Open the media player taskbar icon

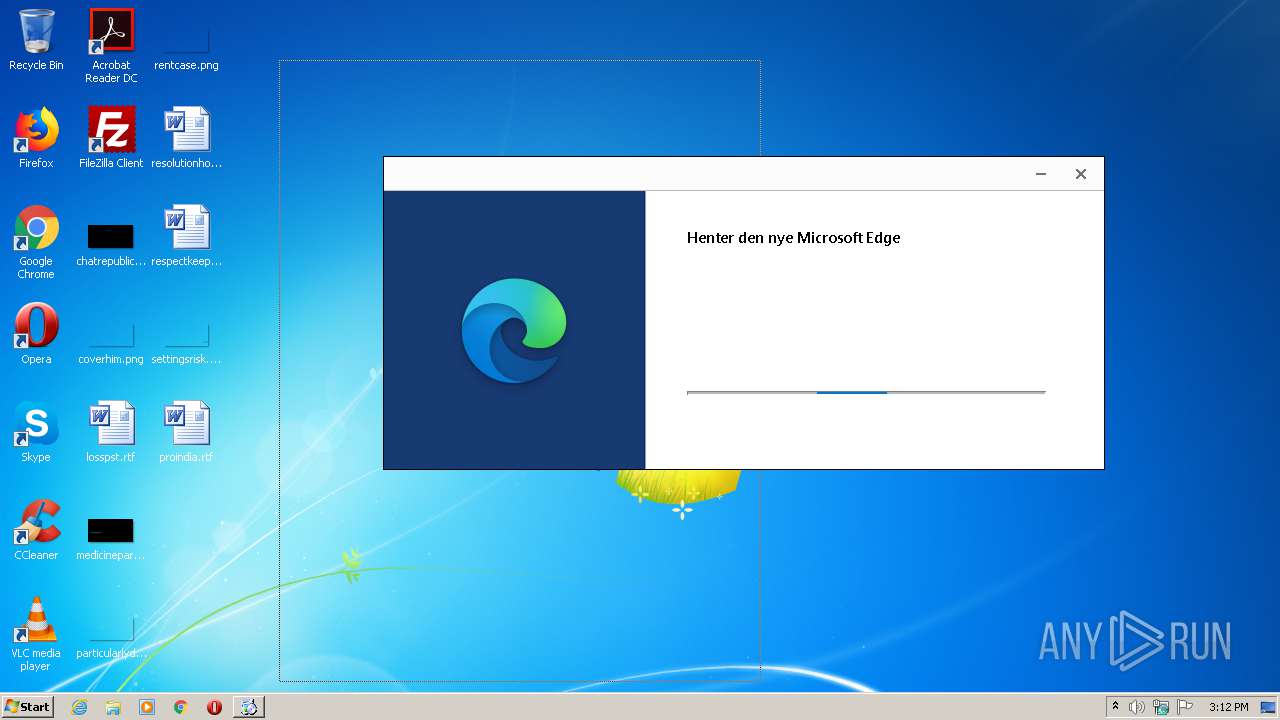(x=147, y=707)
